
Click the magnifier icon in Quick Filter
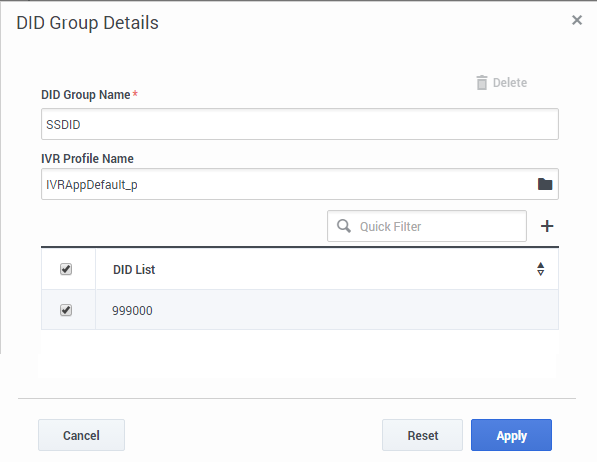(344, 226)
